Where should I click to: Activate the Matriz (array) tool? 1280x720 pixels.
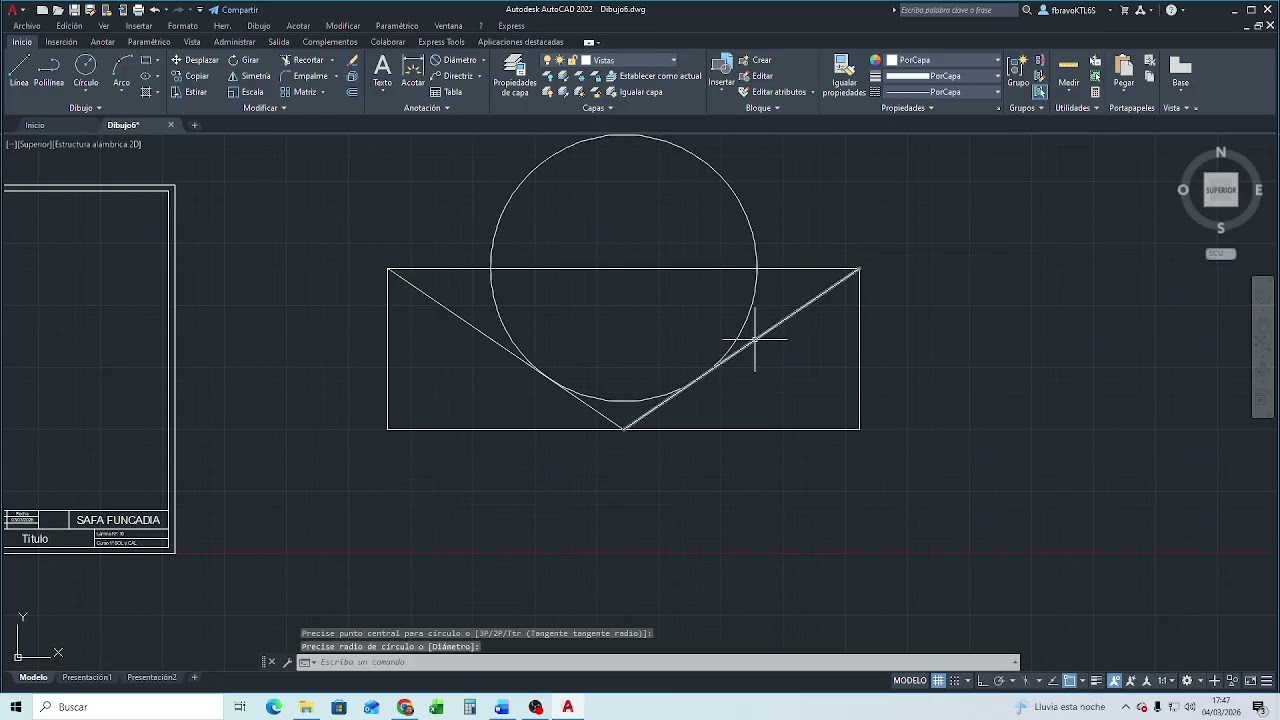click(298, 92)
